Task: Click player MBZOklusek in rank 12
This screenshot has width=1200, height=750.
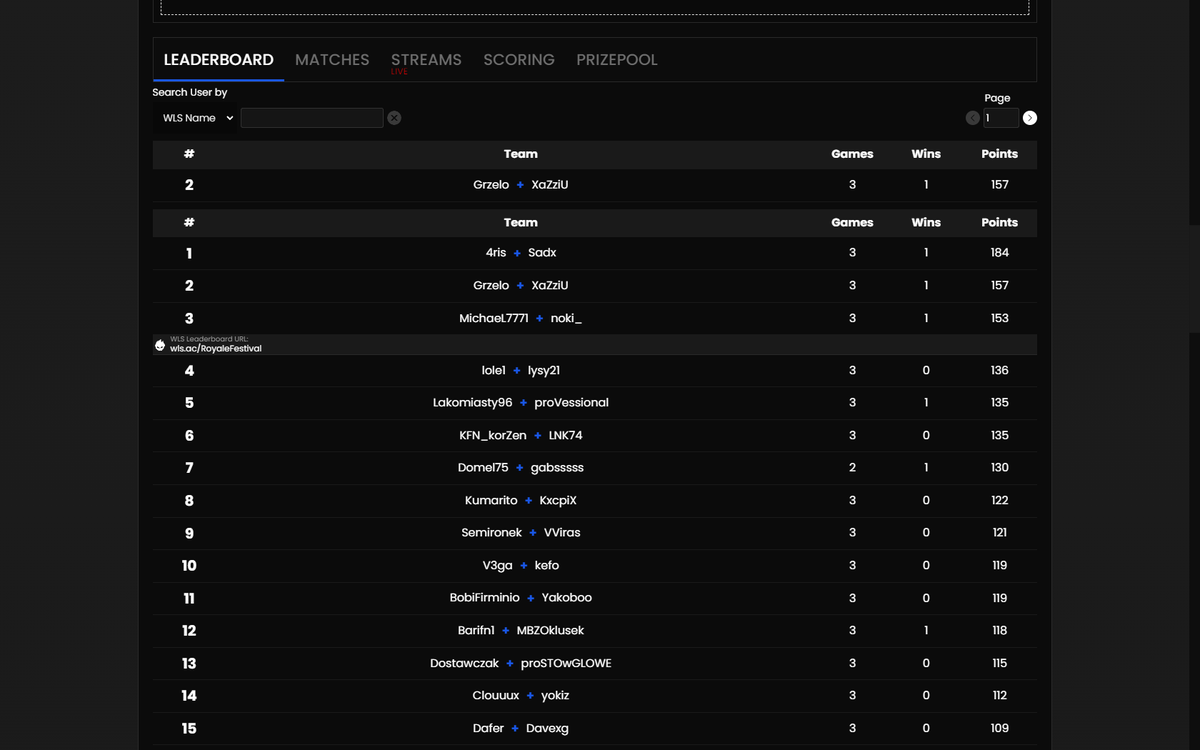Action: [x=550, y=631]
